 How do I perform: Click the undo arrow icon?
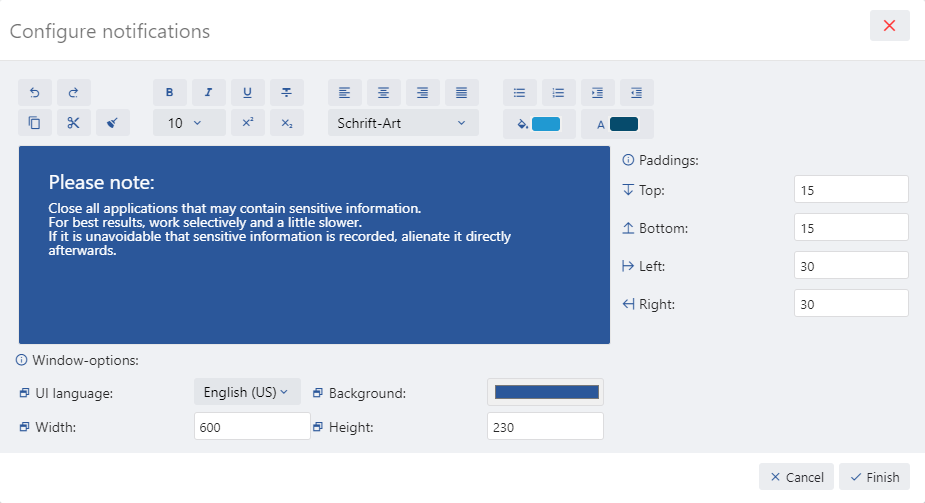tap(35, 93)
